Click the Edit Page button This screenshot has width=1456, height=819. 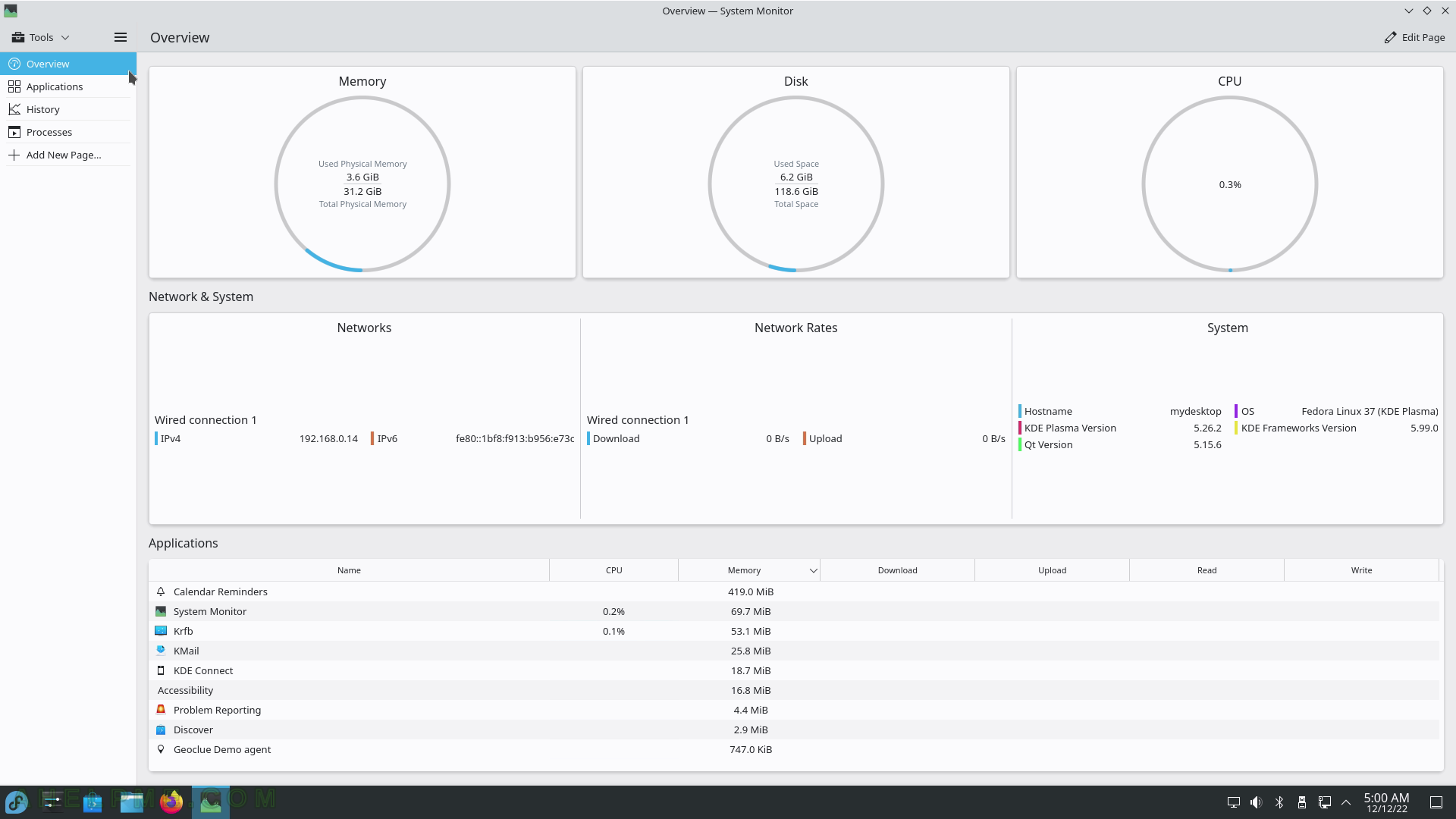[x=1414, y=37]
